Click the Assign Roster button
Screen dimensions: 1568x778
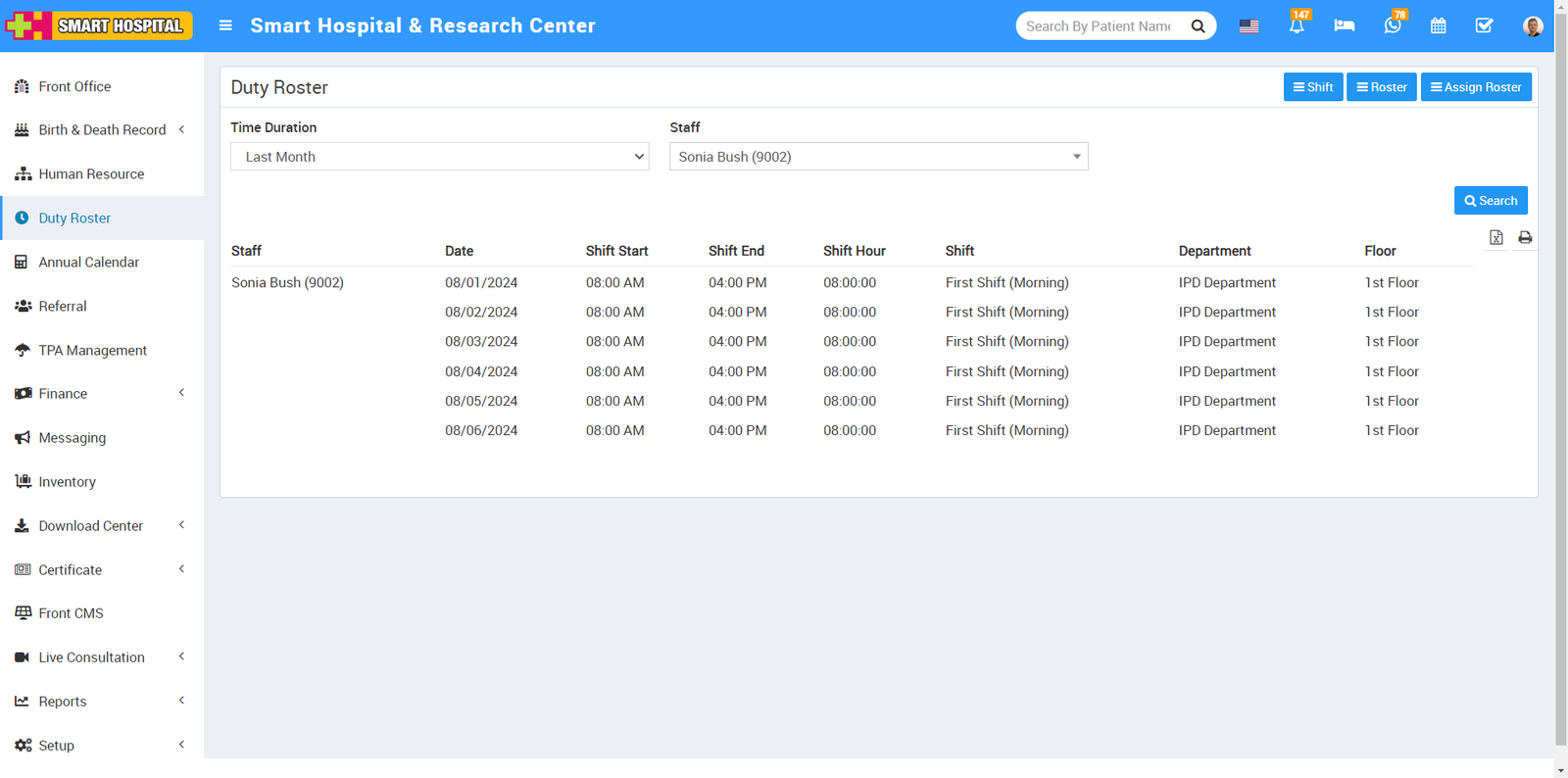point(1476,87)
